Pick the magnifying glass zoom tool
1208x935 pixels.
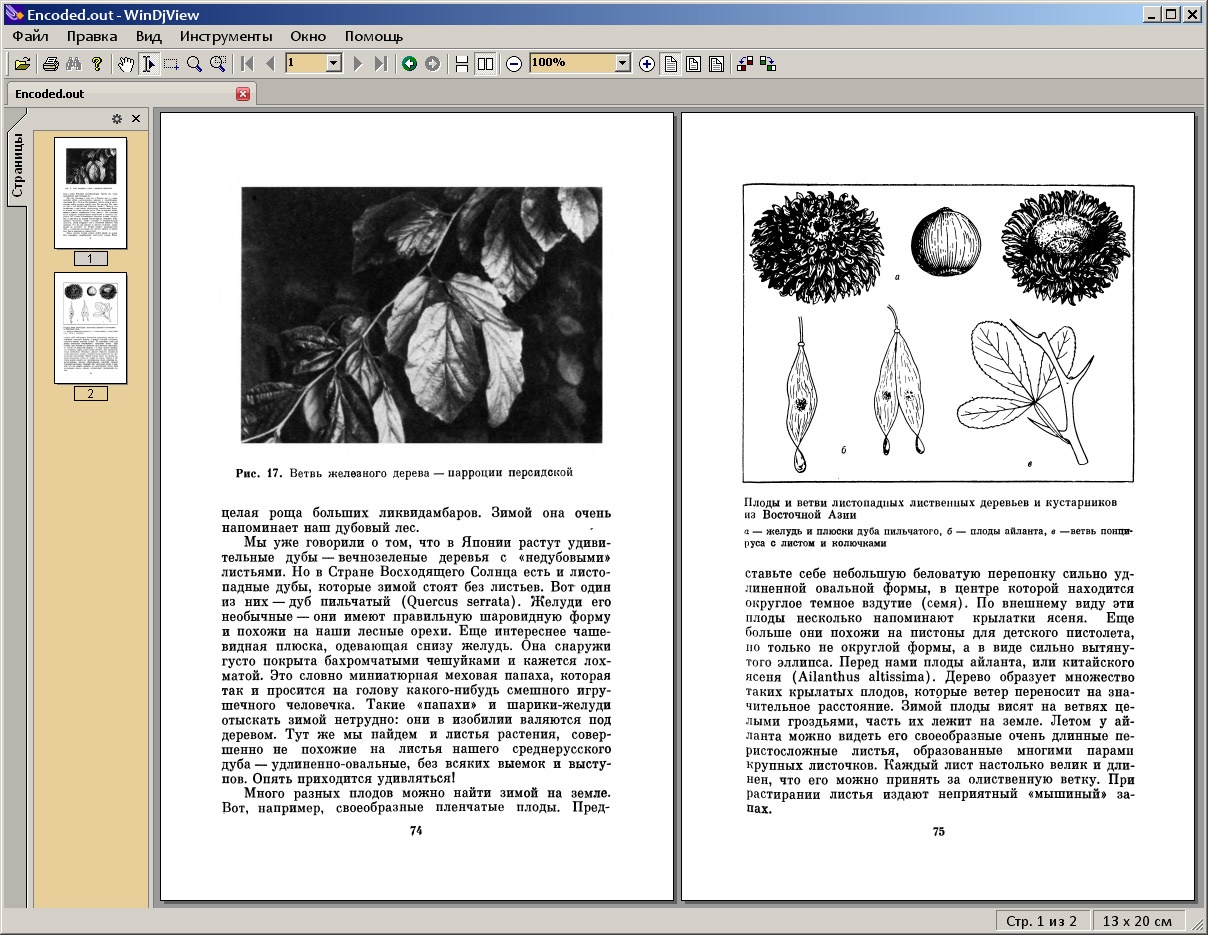coord(194,64)
